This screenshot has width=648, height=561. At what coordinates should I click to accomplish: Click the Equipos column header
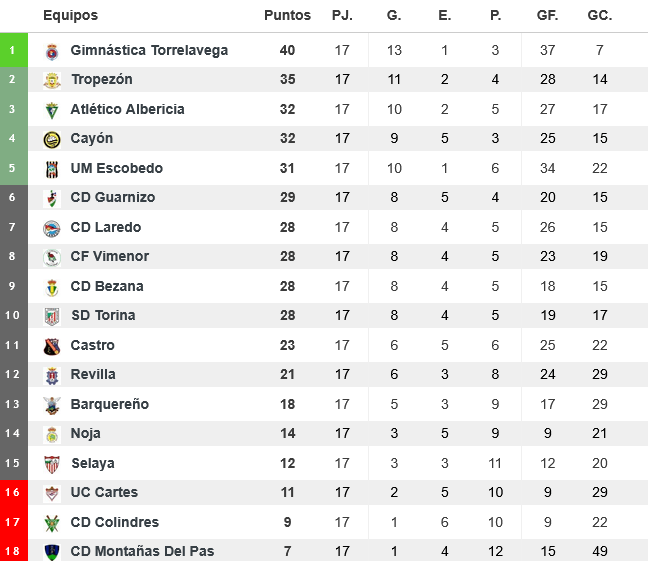pyautogui.click(x=70, y=16)
